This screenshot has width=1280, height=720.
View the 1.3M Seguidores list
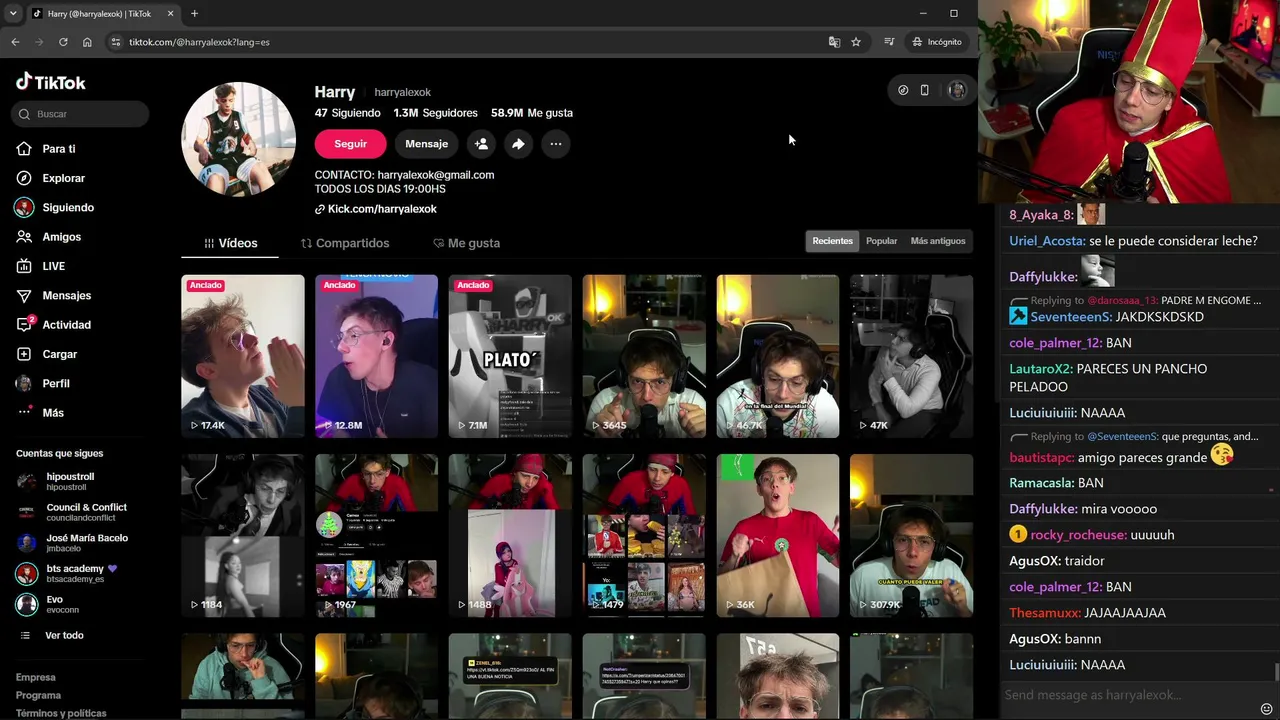pos(436,113)
